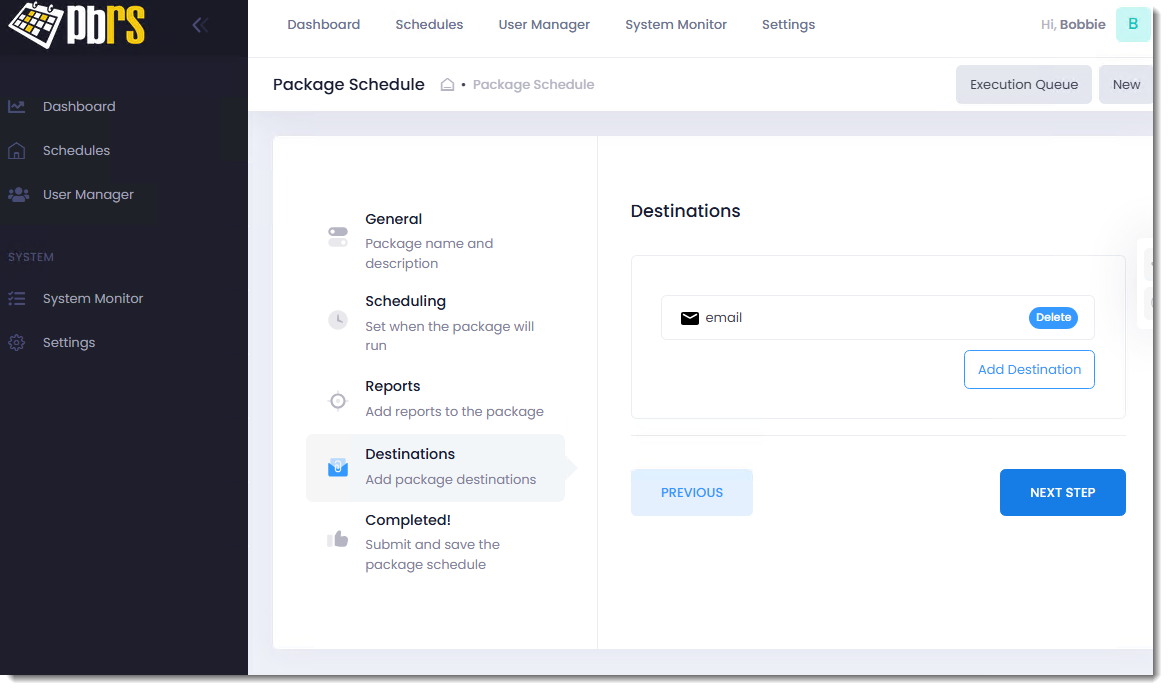Open System Monitor in top navigation
This screenshot has height=690, width=1168.
click(676, 25)
